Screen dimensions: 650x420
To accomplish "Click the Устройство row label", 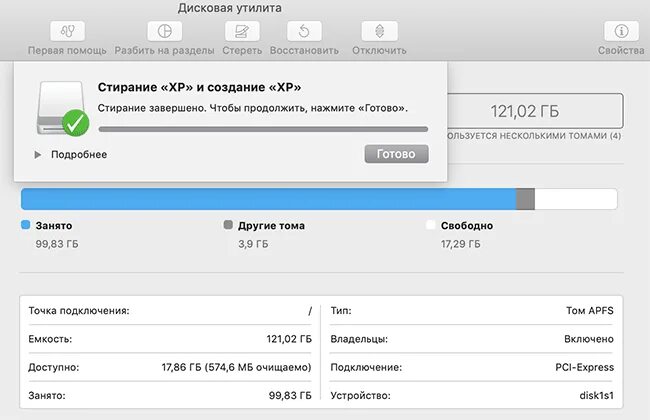I will [x=360, y=395].
